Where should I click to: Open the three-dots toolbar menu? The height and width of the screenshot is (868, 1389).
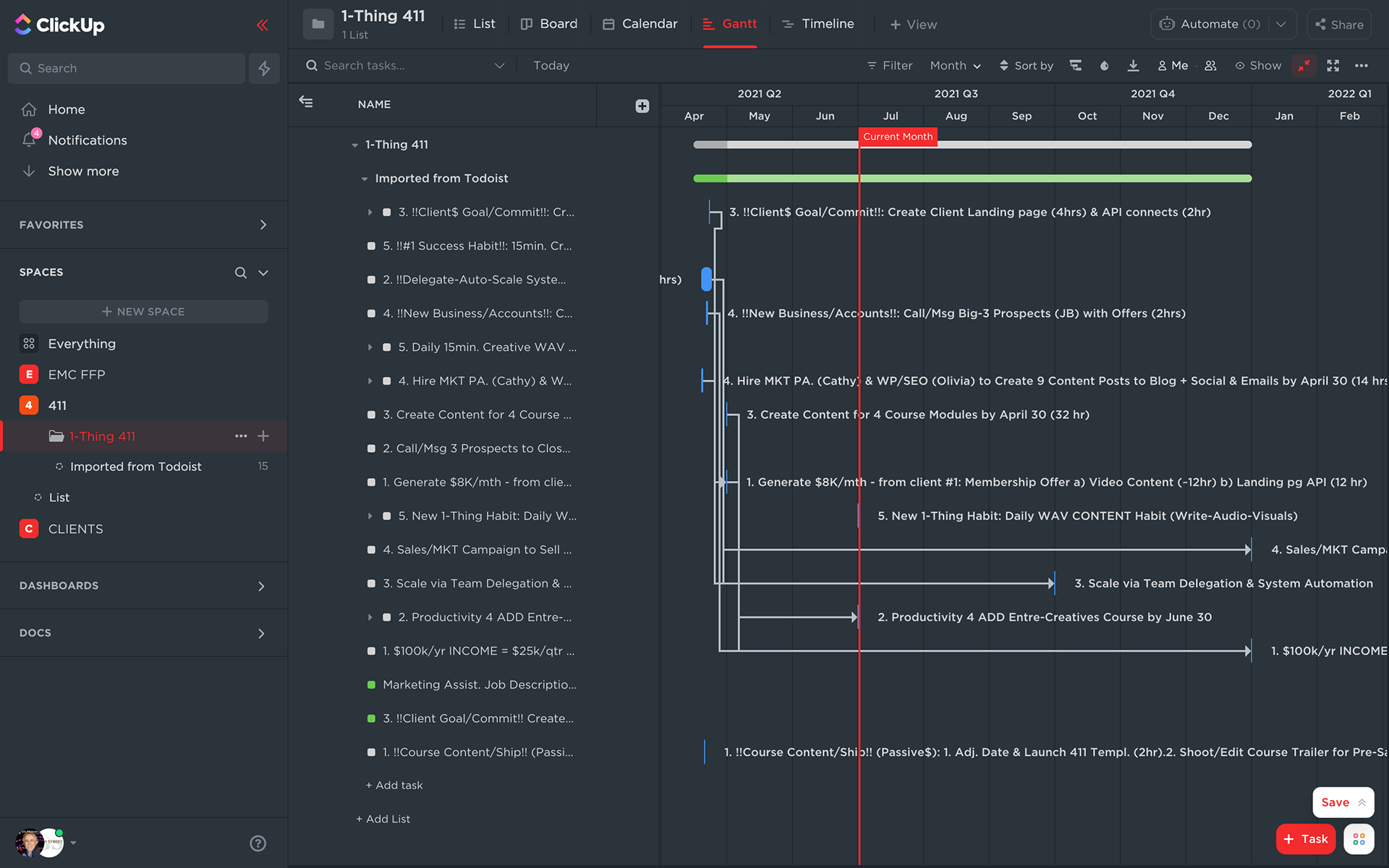tap(1361, 66)
